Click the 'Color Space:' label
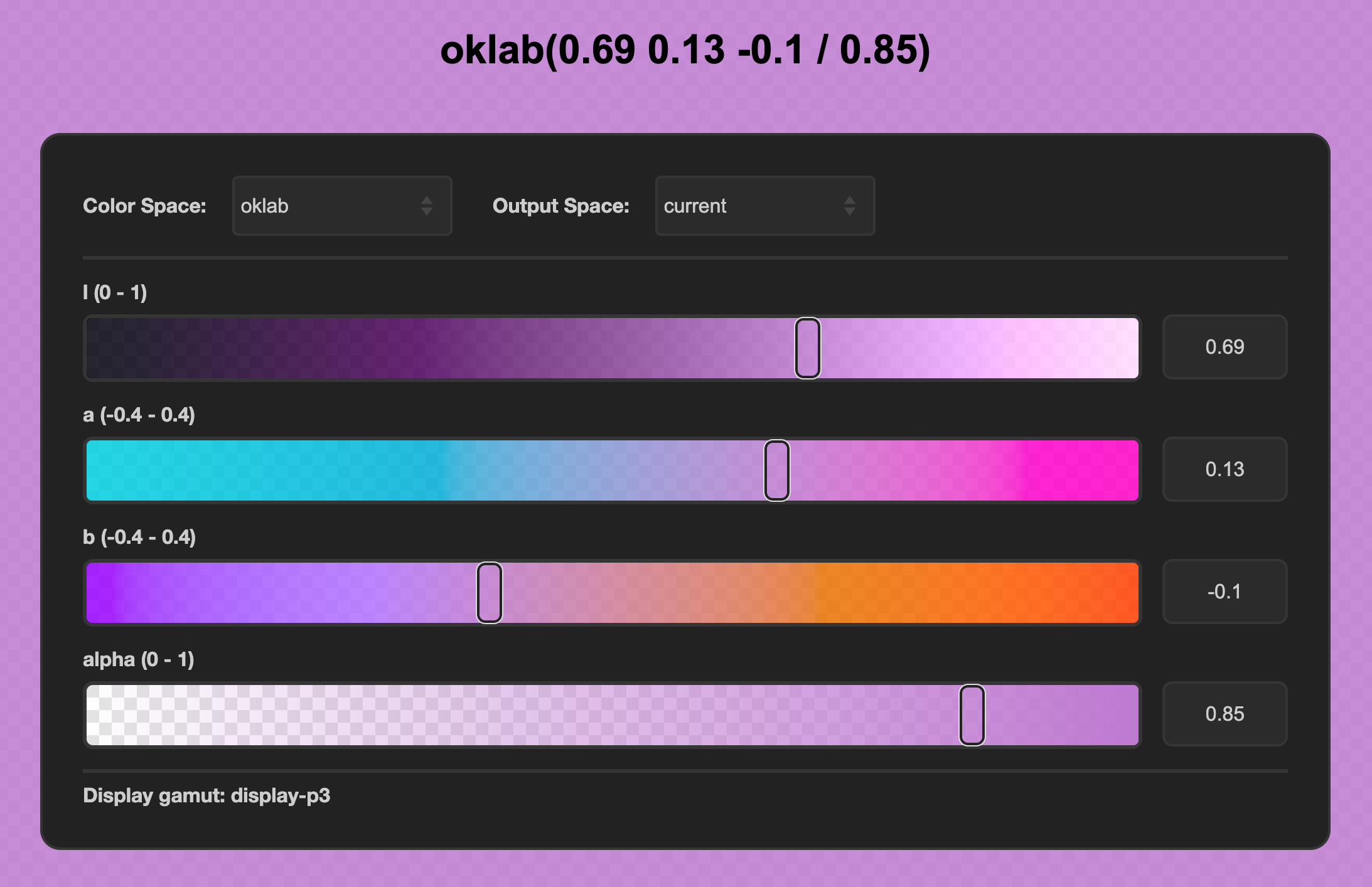 point(144,206)
